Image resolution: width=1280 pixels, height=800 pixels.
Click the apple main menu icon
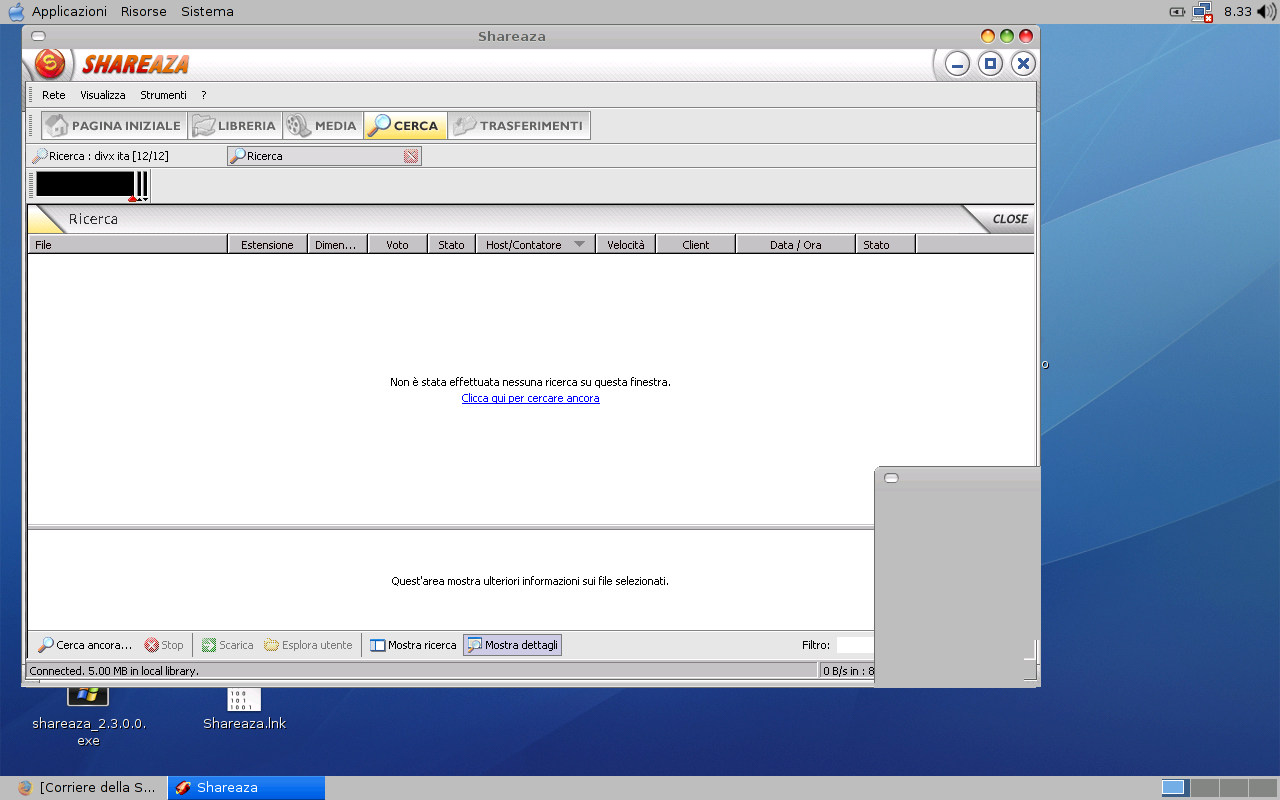point(16,12)
